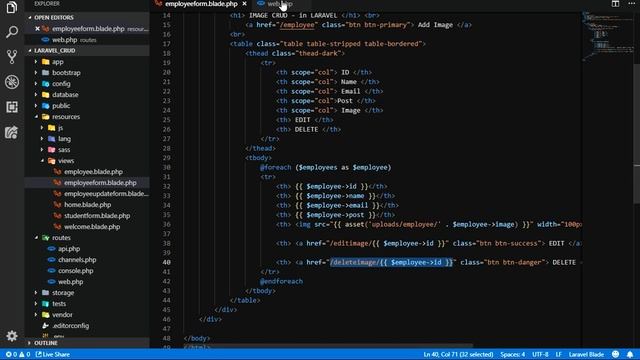The height and width of the screenshot is (360, 640).
Task: Close employeeform.blade.php in Open Editors
Action: [37, 29]
